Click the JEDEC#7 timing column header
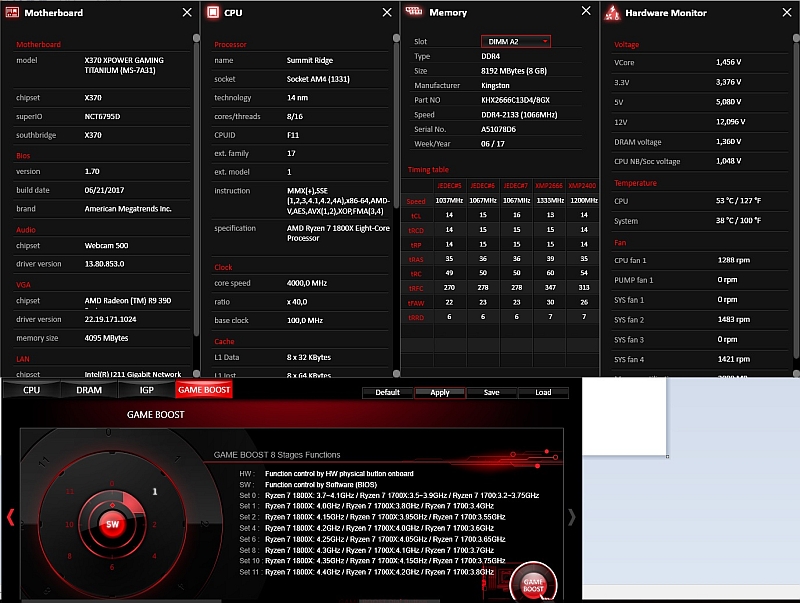 (x=516, y=186)
